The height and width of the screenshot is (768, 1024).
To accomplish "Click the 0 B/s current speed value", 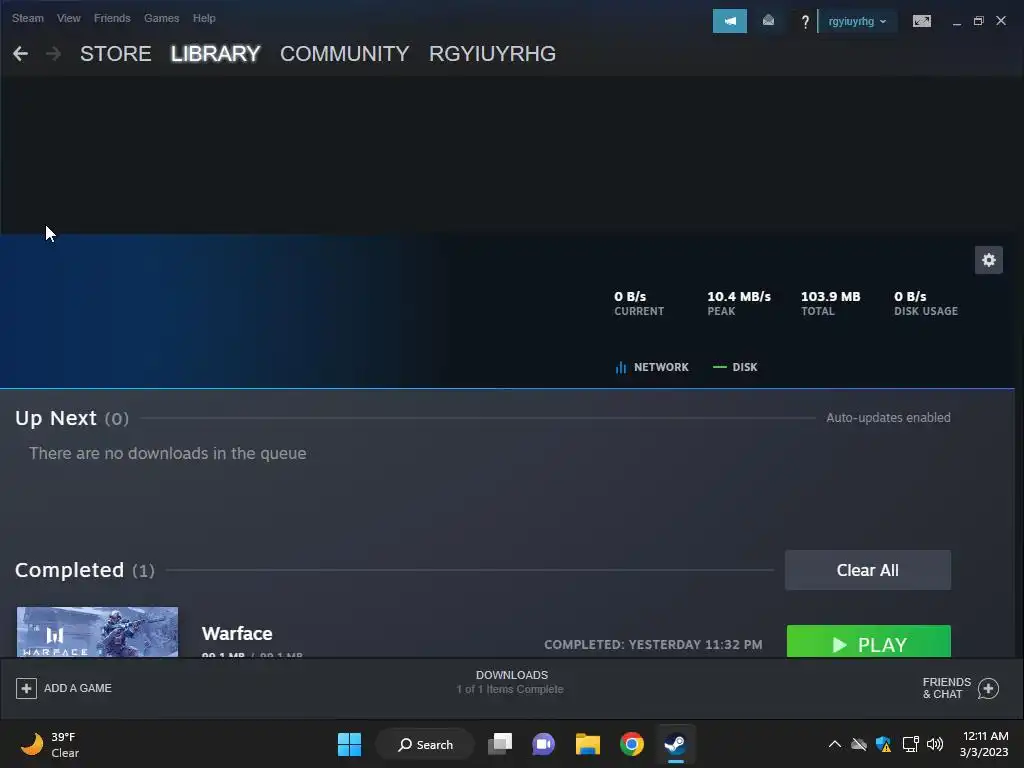I will [x=630, y=296].
